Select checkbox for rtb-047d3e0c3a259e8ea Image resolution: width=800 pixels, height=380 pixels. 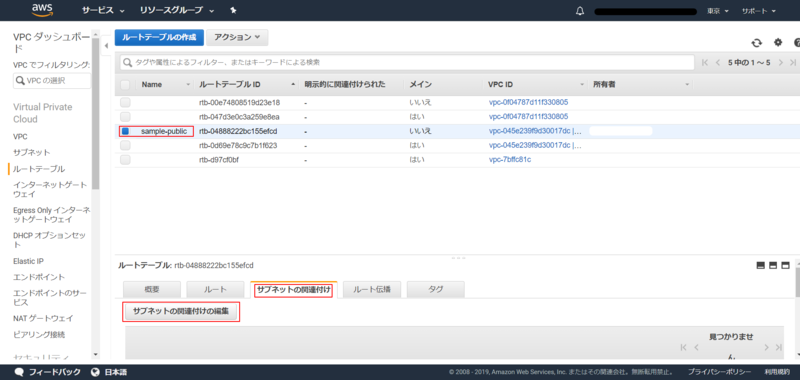pyautogui.click(x=125, y=117)
